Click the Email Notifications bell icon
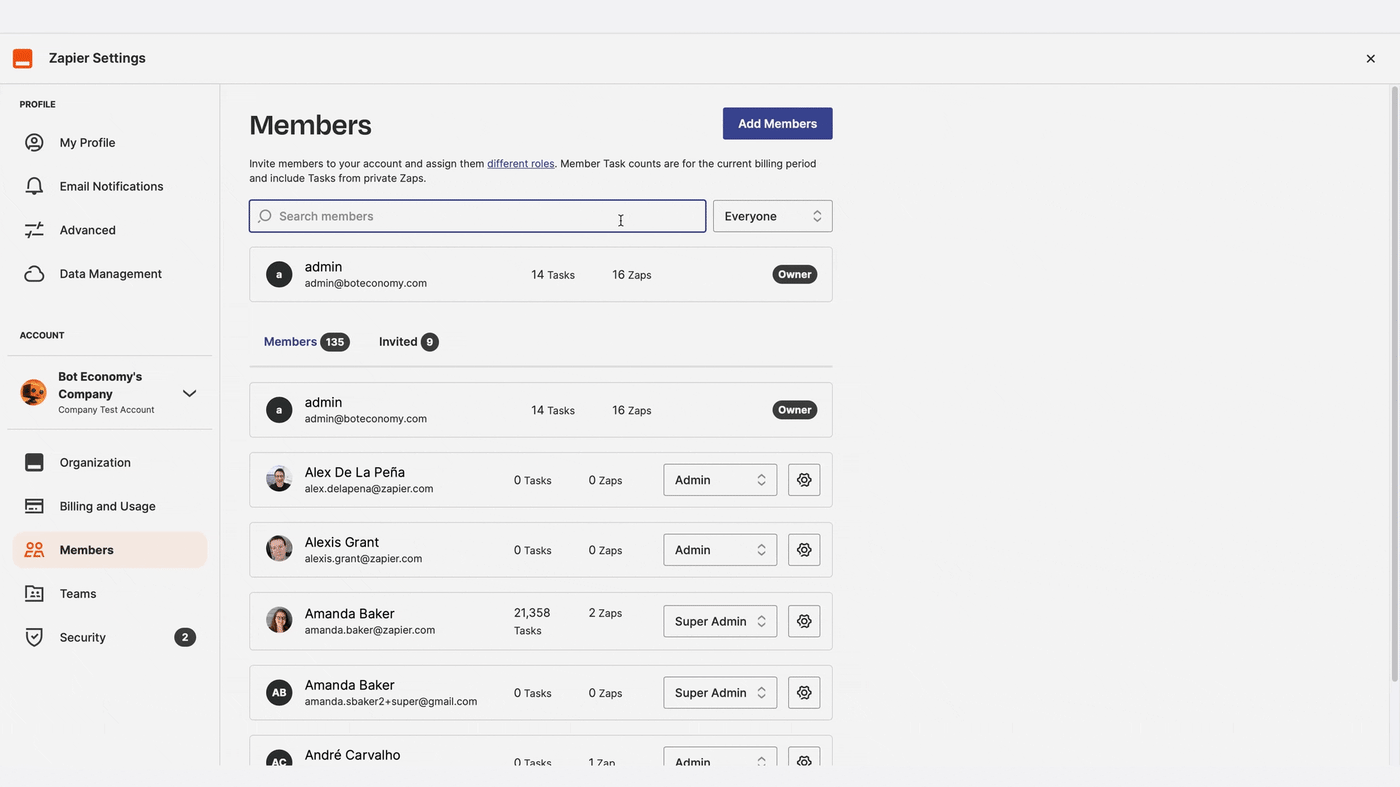The width and height of the screenshot is (1400, 787). [34, 186]
